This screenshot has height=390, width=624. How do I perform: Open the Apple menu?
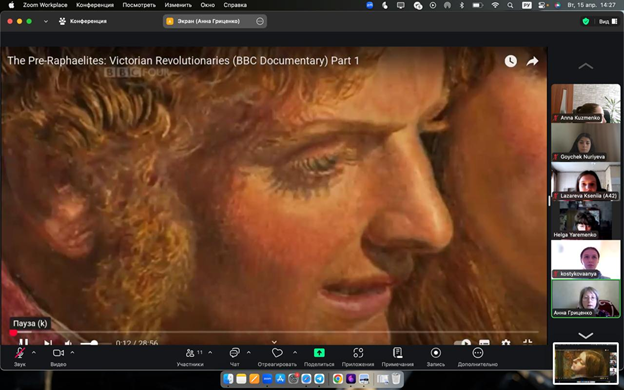pyautogui.click(x=11, y=5)
